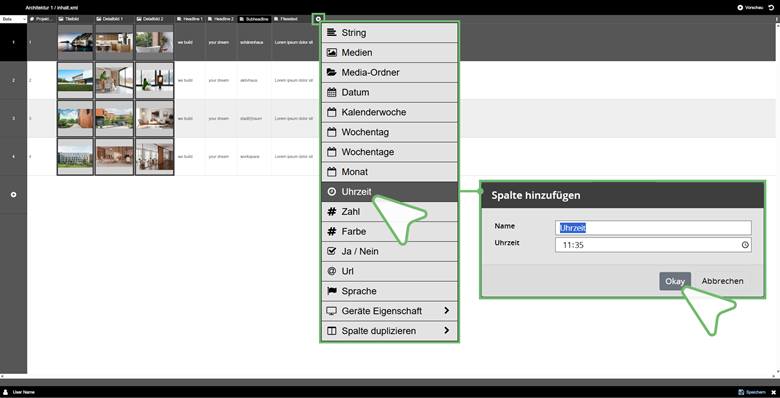Select row number 3 header
This screenshot has width=780, height=398.
(x=13, y=118)
